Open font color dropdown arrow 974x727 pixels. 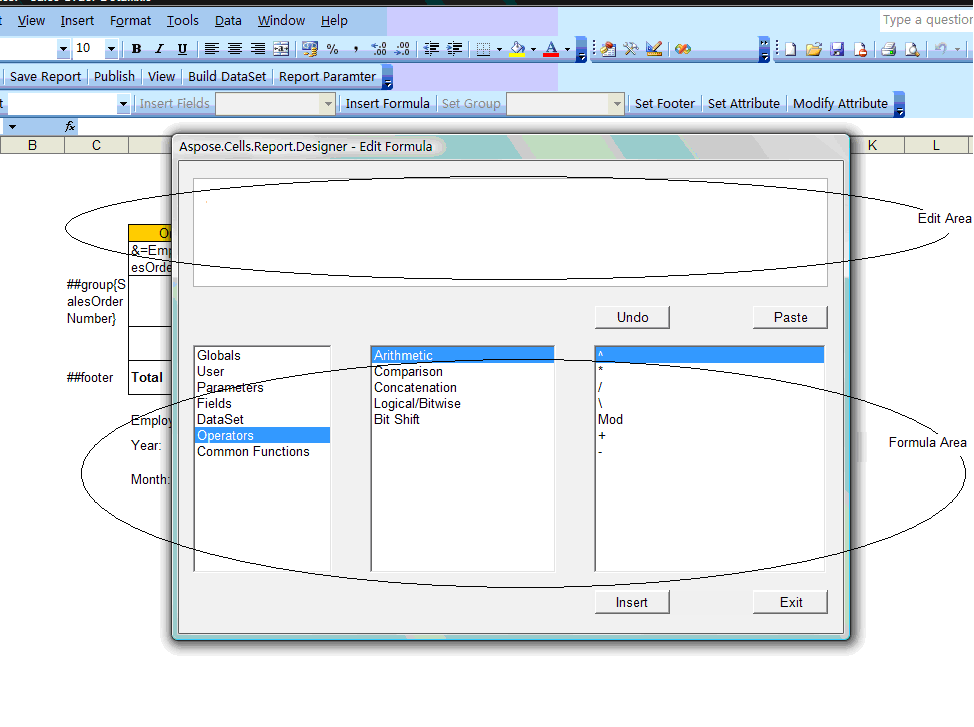[567, 49]
